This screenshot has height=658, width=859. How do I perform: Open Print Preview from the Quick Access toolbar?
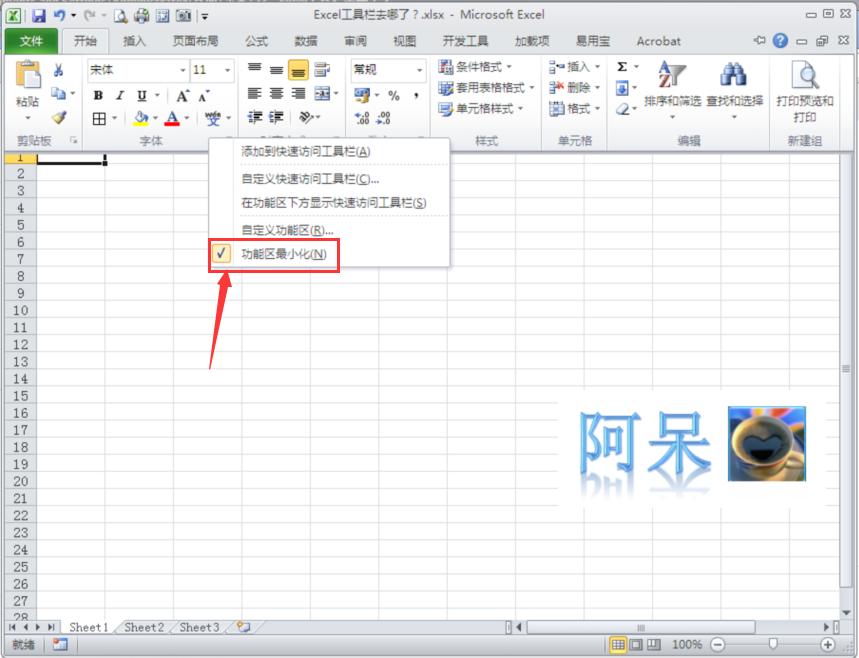coord(121,15)
